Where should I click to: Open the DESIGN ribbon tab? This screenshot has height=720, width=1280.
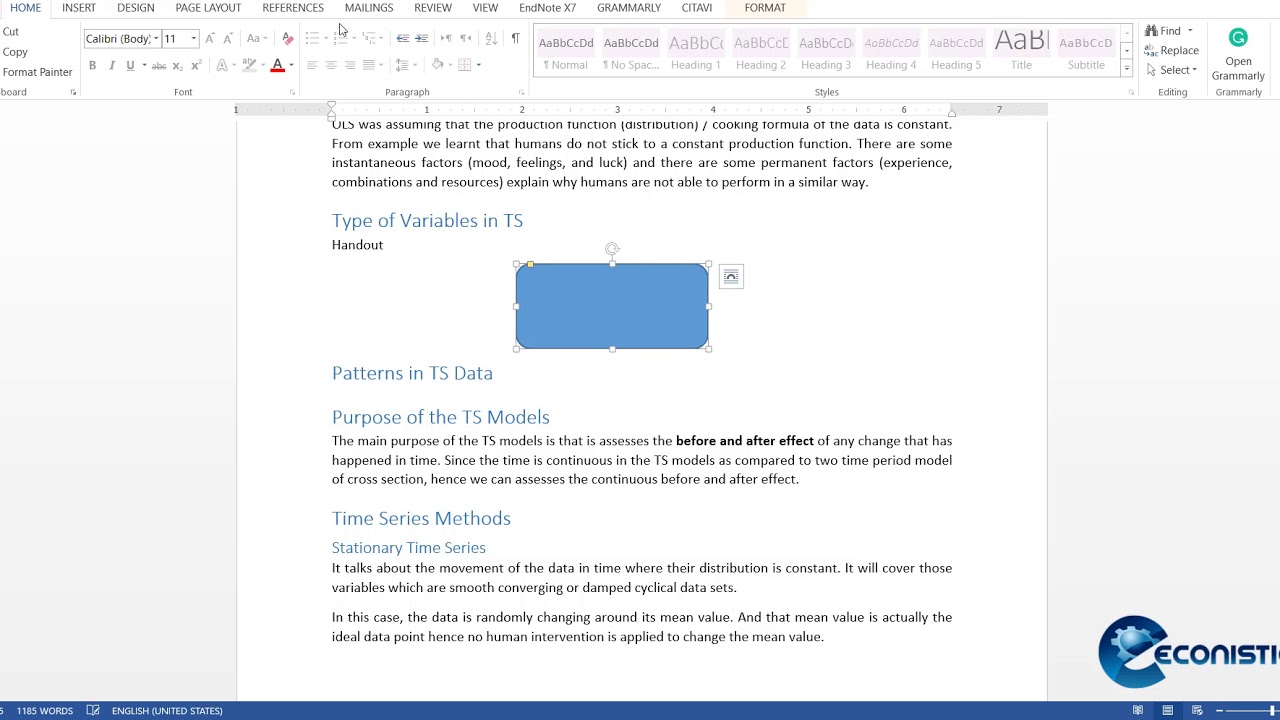point(135,8)
